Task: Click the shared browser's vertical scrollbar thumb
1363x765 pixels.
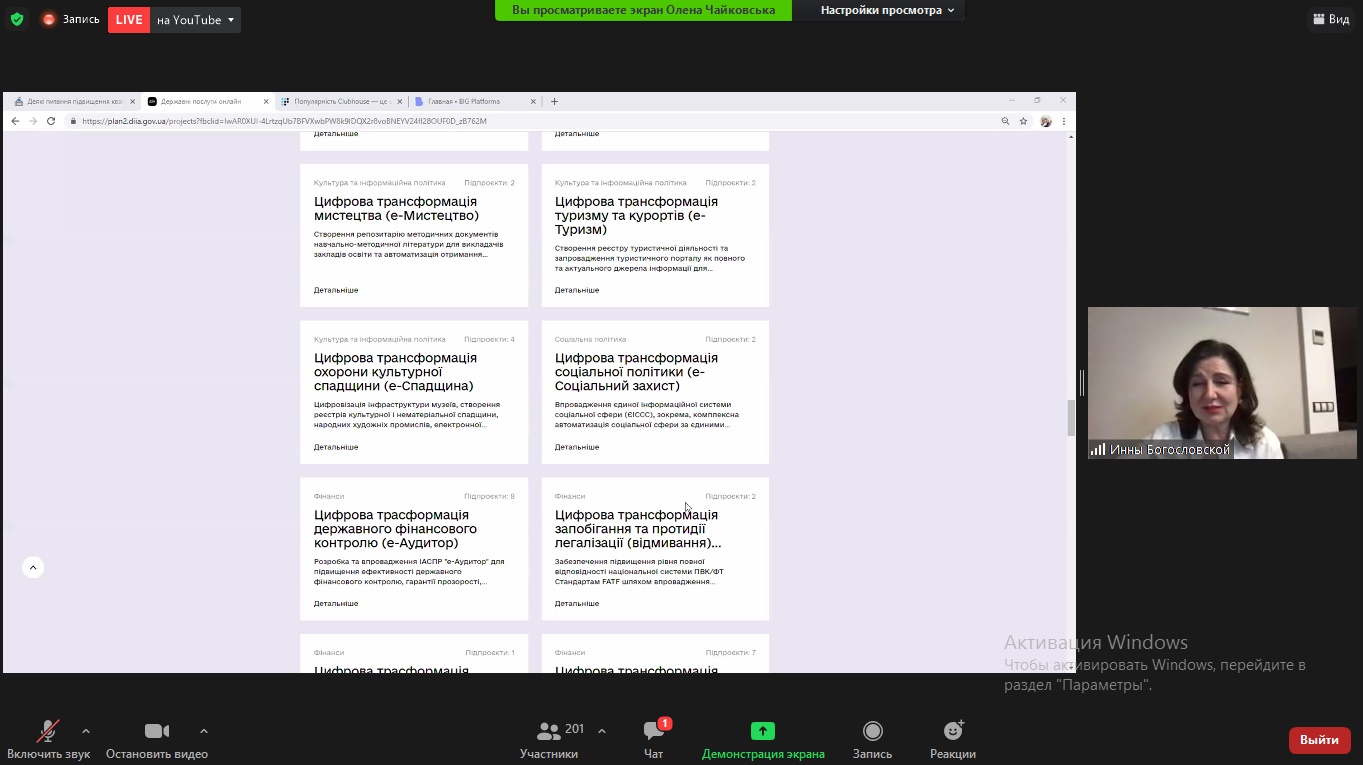Action: click(1071, 417)
